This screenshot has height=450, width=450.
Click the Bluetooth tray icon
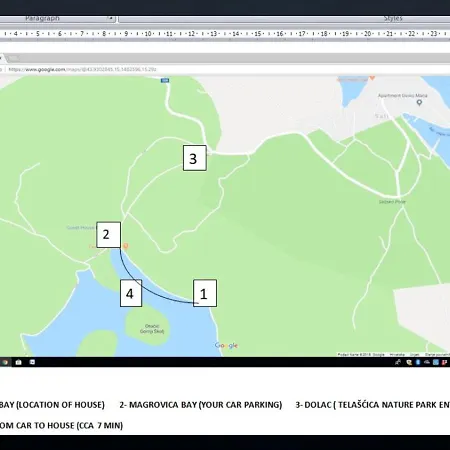pos(418,362)
